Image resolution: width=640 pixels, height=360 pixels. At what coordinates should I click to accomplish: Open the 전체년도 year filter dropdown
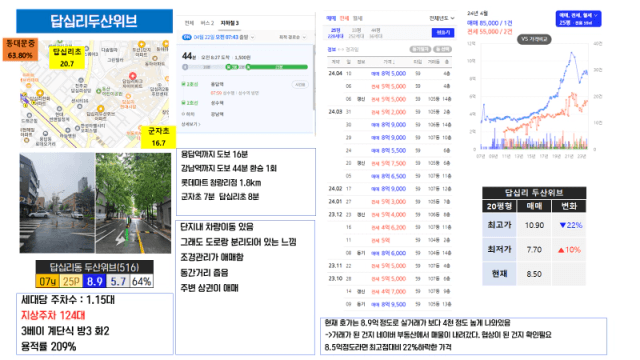[x=442, y=18]
